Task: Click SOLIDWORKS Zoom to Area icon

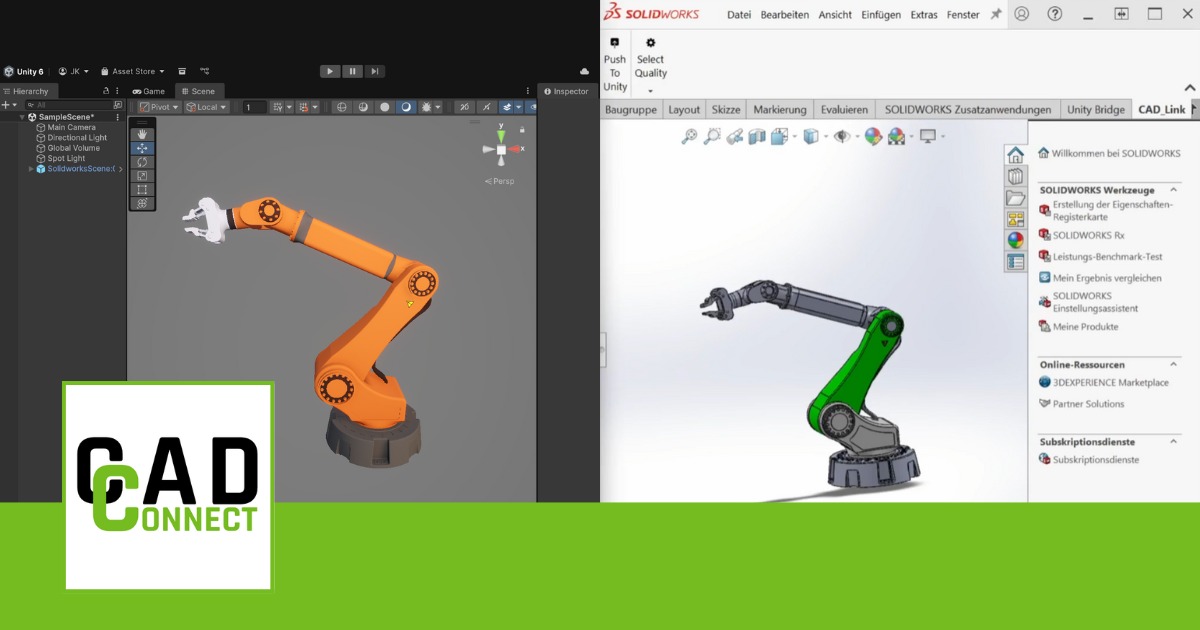Action: coord(712,137)
